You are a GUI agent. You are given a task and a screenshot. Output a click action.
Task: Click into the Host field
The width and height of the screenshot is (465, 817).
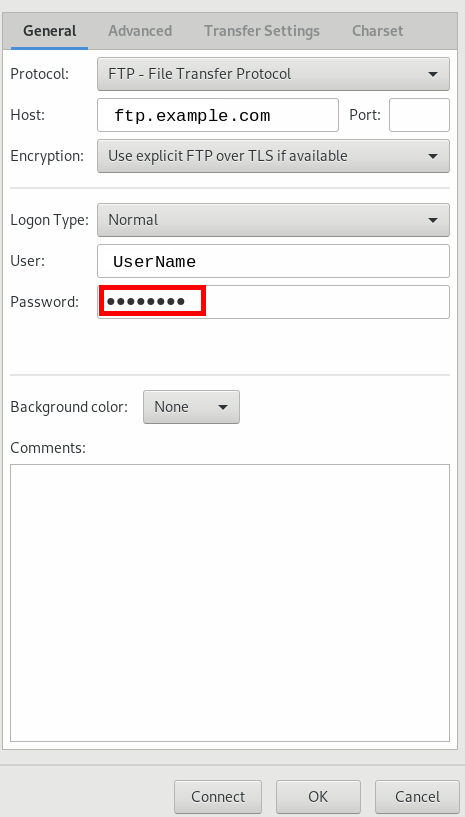(x=218, y=115)
